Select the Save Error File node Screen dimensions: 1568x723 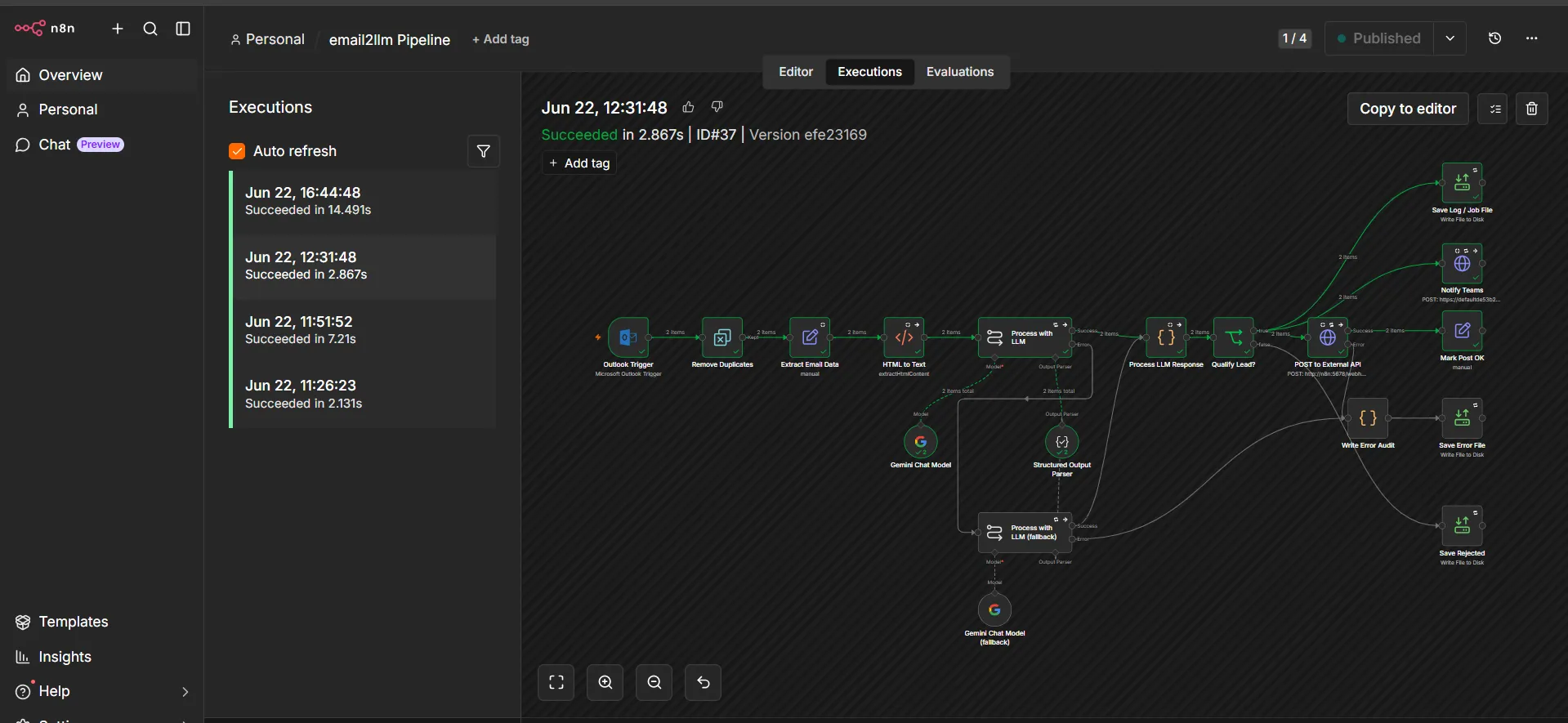pyautogui.click(x=1463, y=418)
